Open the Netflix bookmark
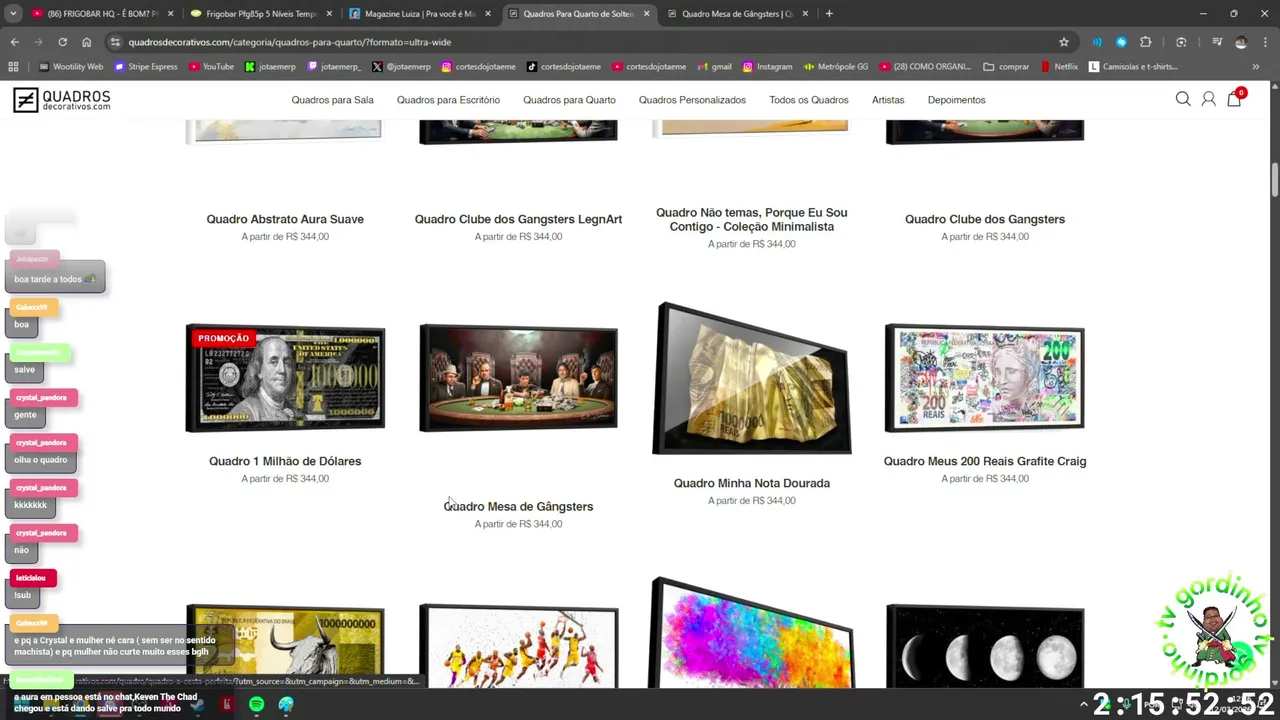The image size is (1280, 720). point(1059,67)
